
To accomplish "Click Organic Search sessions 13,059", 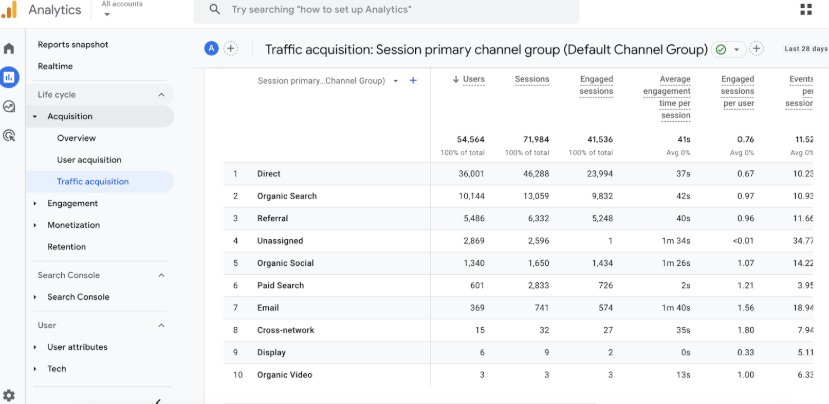I will 536,196.
